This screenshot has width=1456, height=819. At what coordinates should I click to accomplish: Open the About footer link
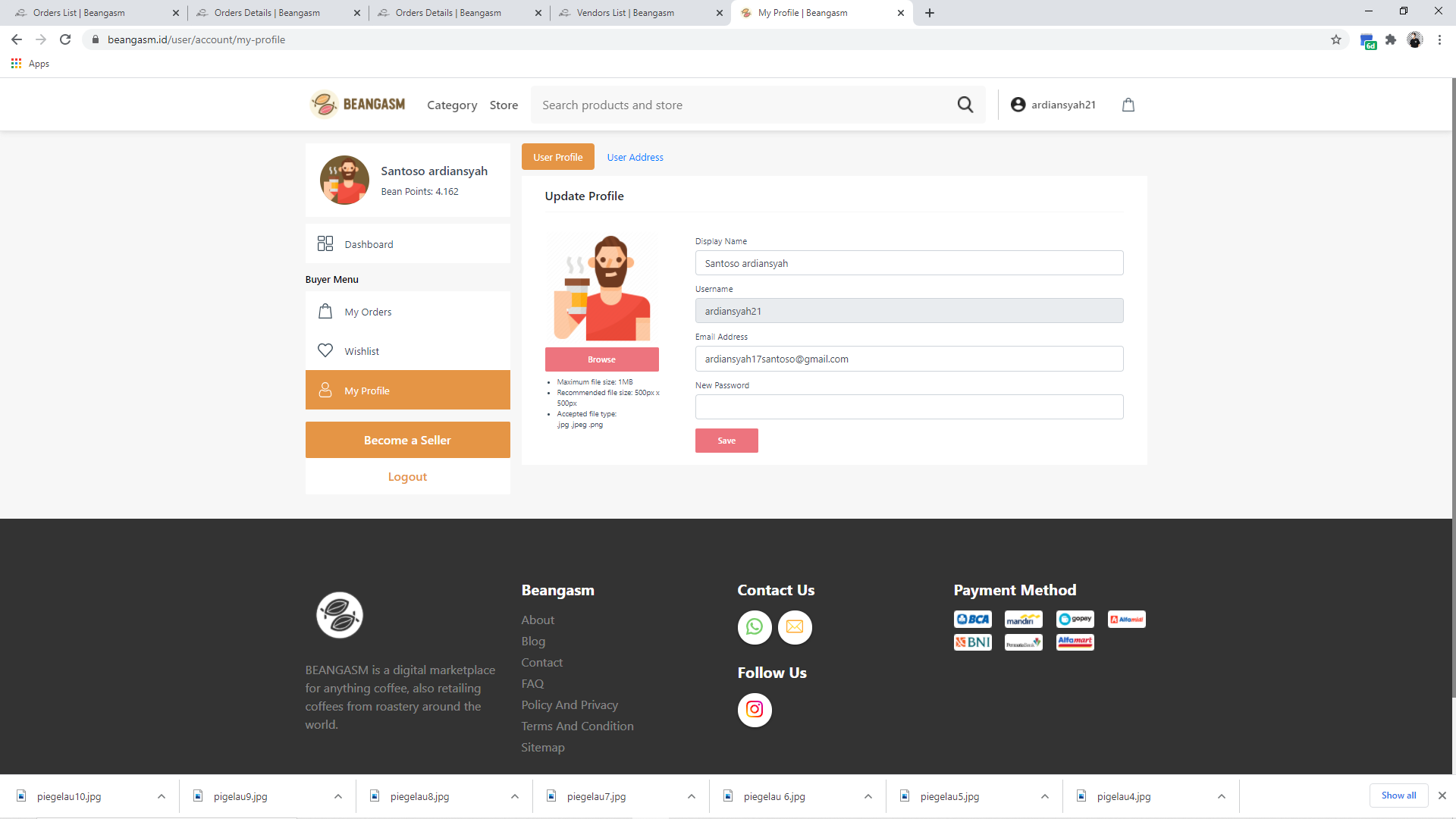coord(538,620)
